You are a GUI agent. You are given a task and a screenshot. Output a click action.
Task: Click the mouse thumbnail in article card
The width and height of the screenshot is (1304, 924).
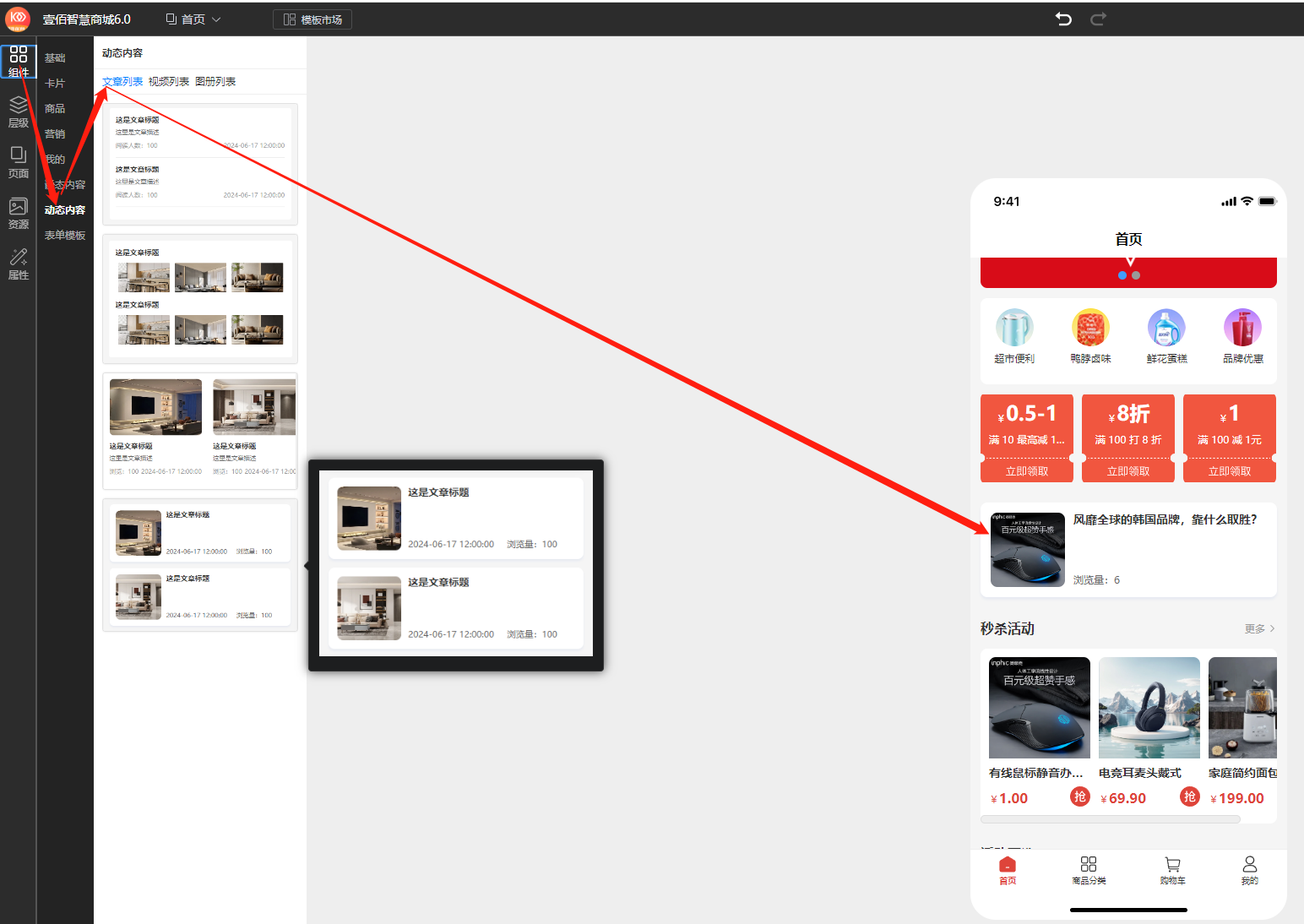[x=1028, y=550]
